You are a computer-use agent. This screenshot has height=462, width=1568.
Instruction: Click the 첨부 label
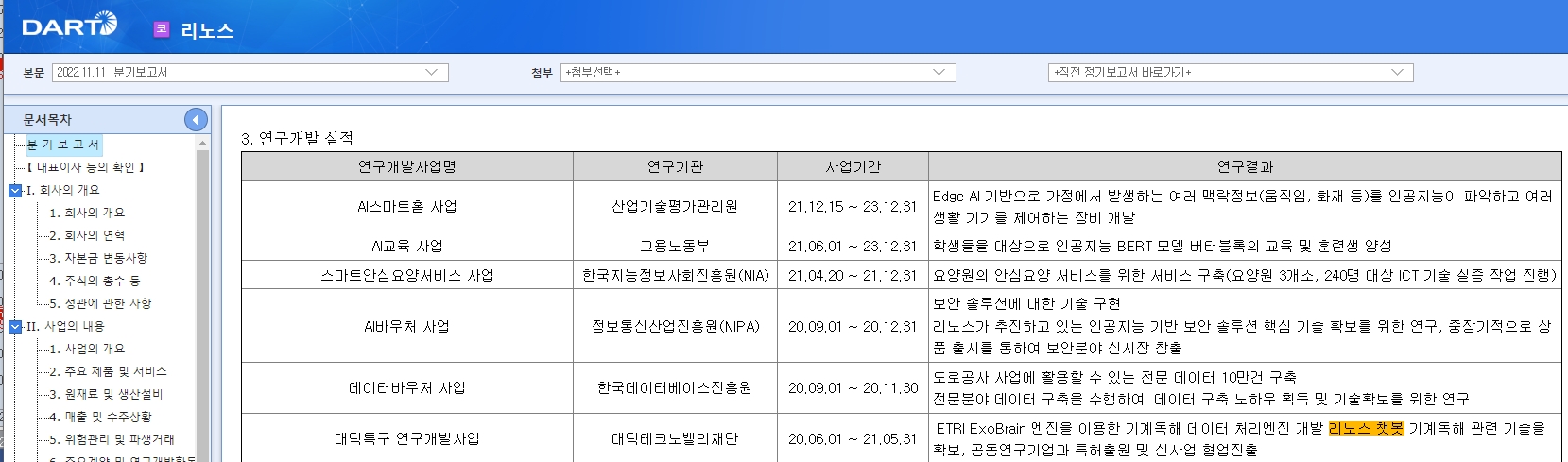coord(542,73)
